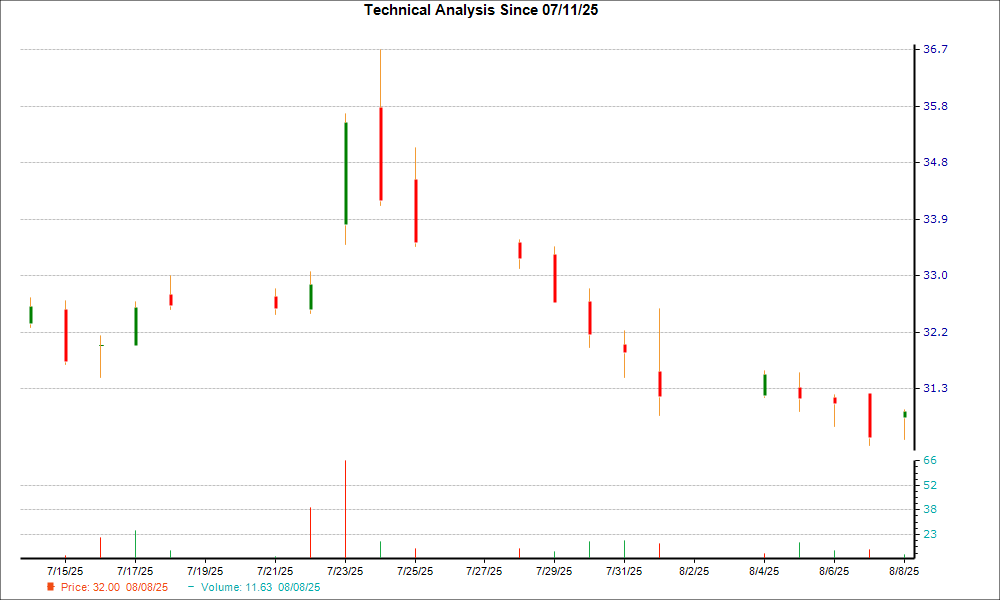Image resolution: width=1000 pixels, height=600 pixels.
Task: Click the 7/27/25 date label
Action: [x=484, y=571]
